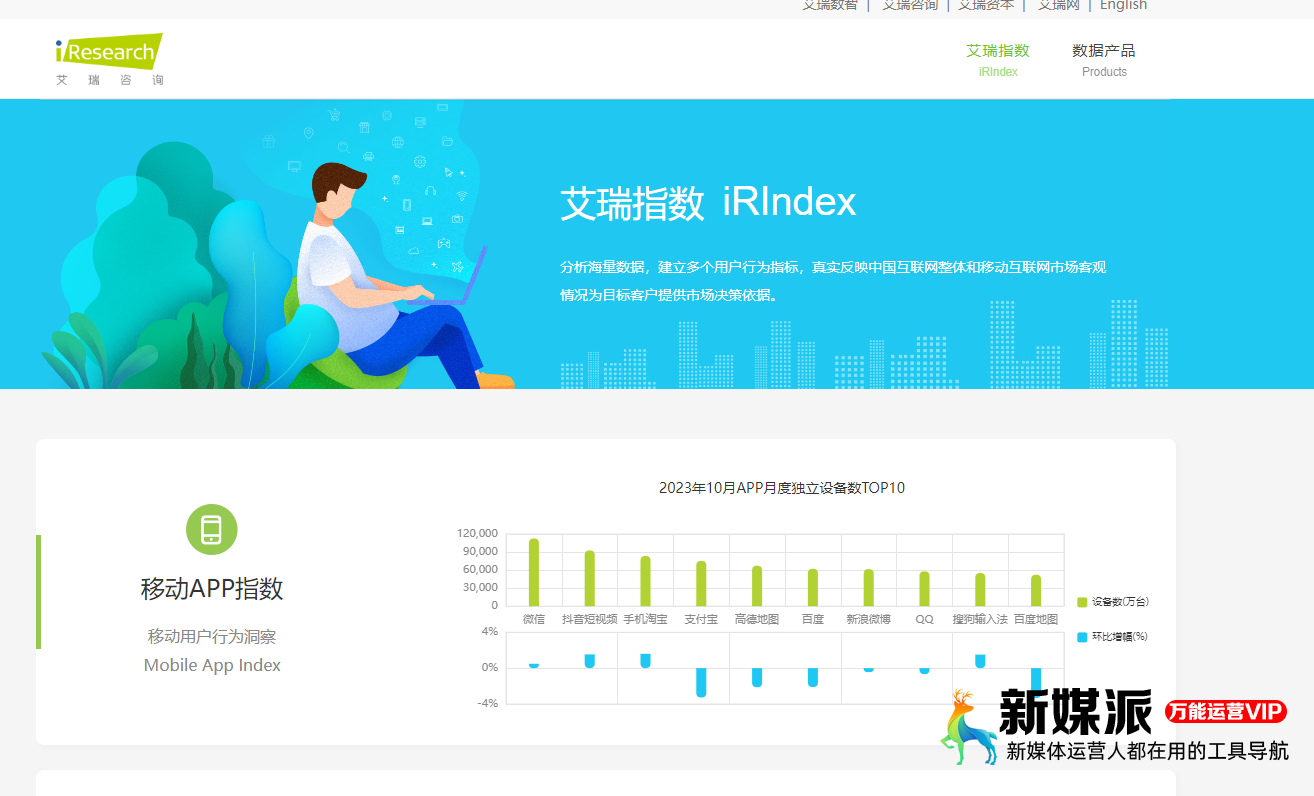Click the 微信 x-axis label
This screenshot has height=796, width=1314.
(x=534, y=619)
